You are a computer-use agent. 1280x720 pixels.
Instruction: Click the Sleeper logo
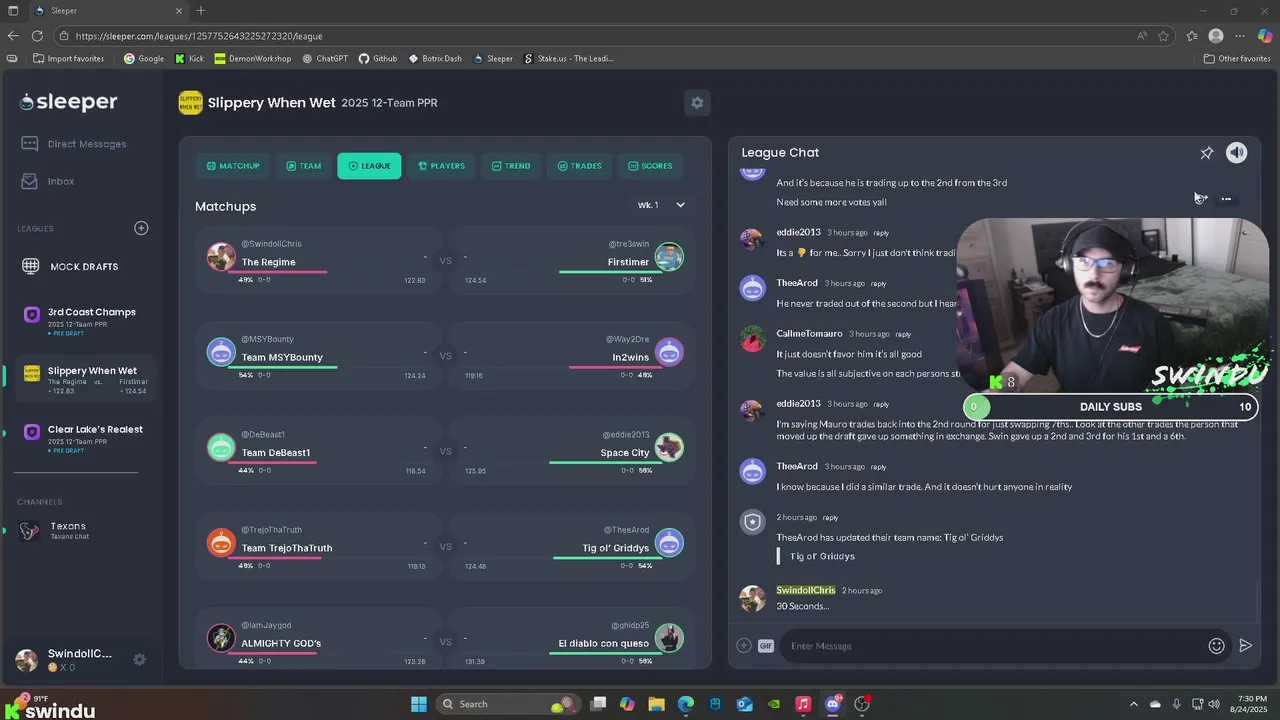point(69,102)
